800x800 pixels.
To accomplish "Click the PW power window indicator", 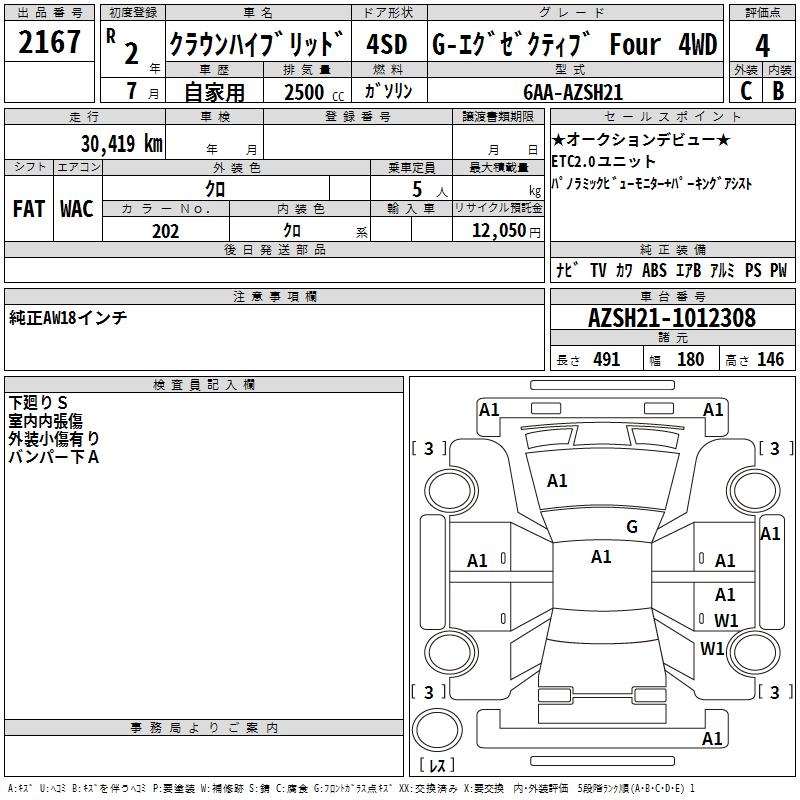I will point(778,271).
